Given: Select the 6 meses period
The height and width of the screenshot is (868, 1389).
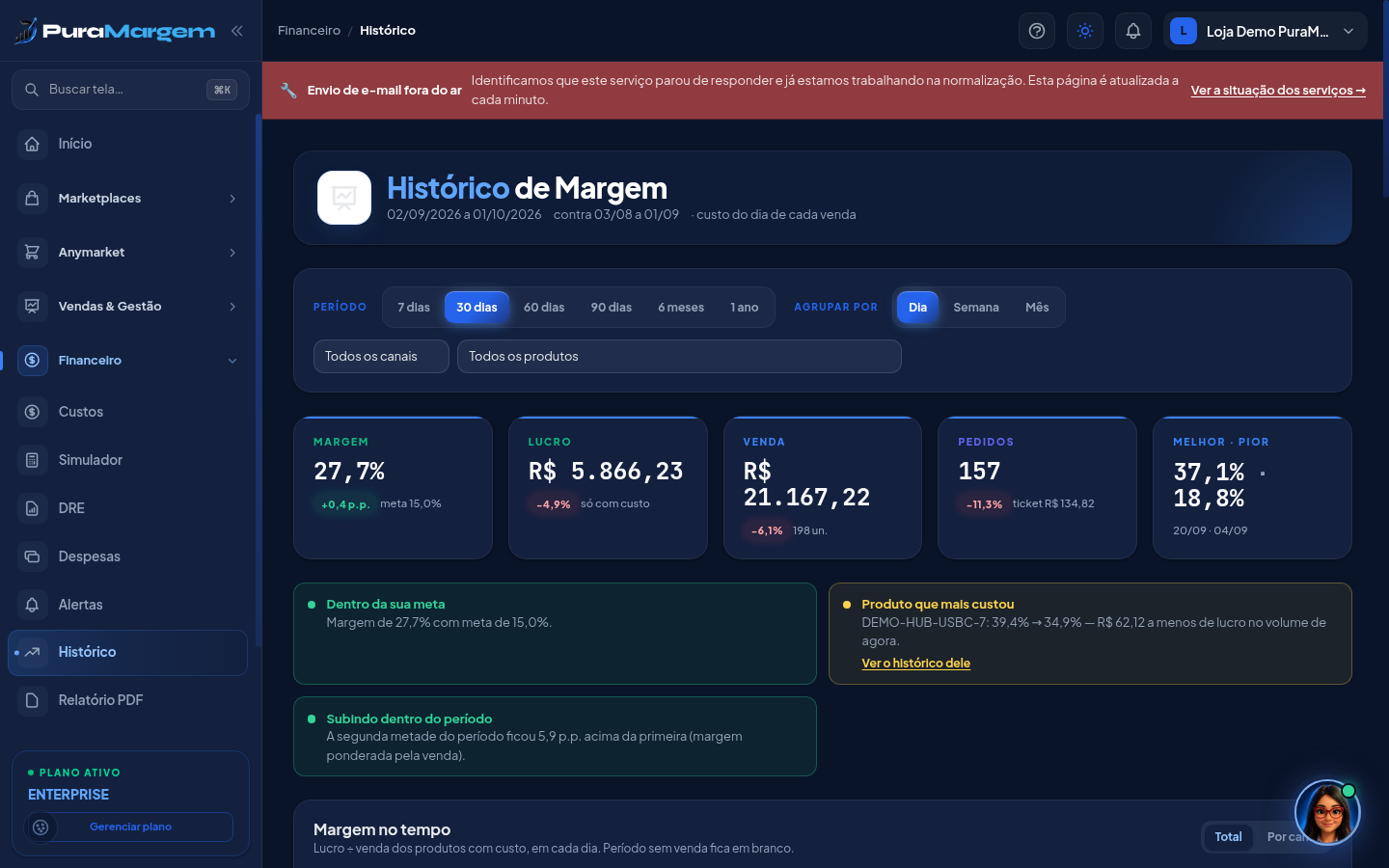Looking at the screenshot, I should 681,308.
